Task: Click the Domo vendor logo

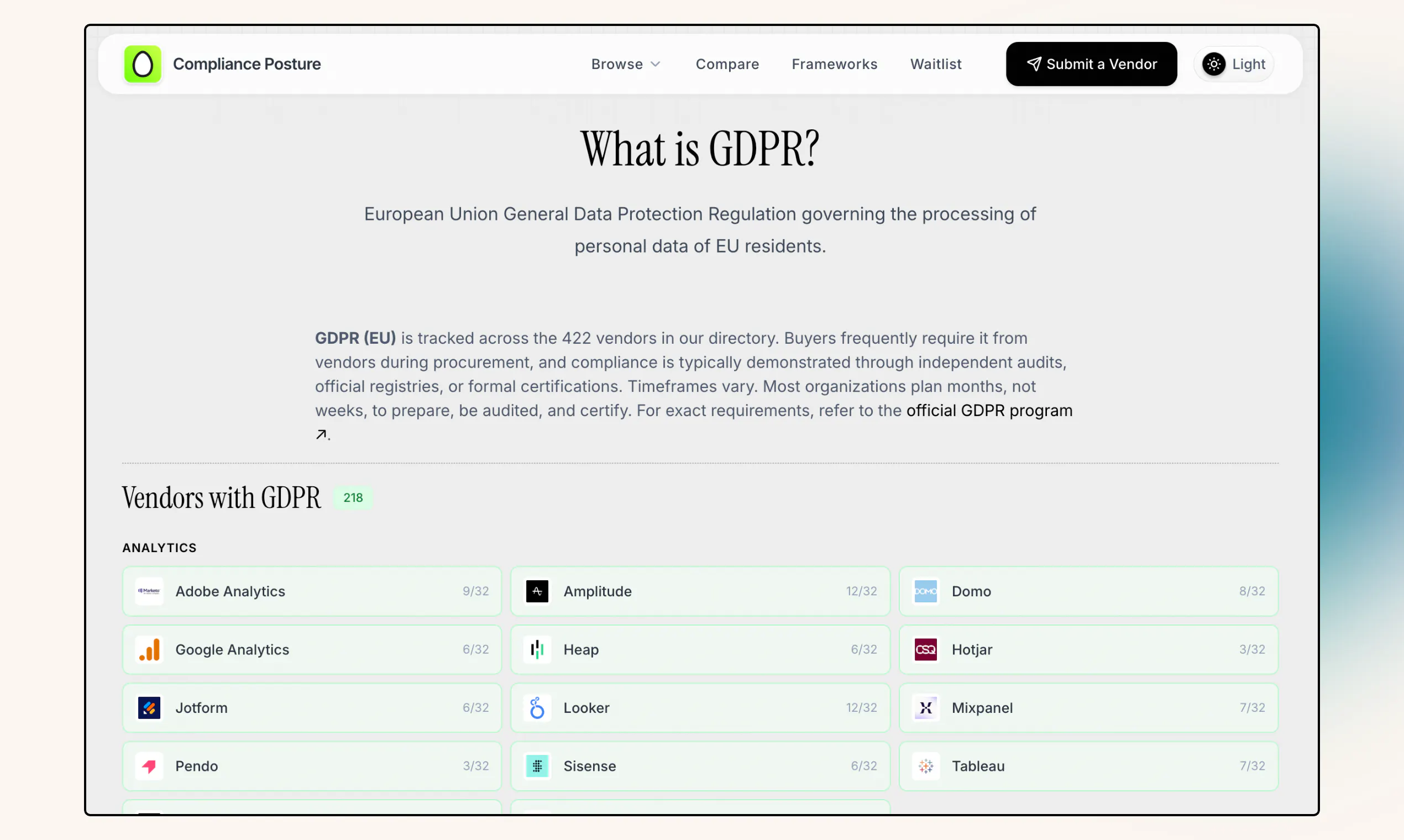Action: click(926, 591)
